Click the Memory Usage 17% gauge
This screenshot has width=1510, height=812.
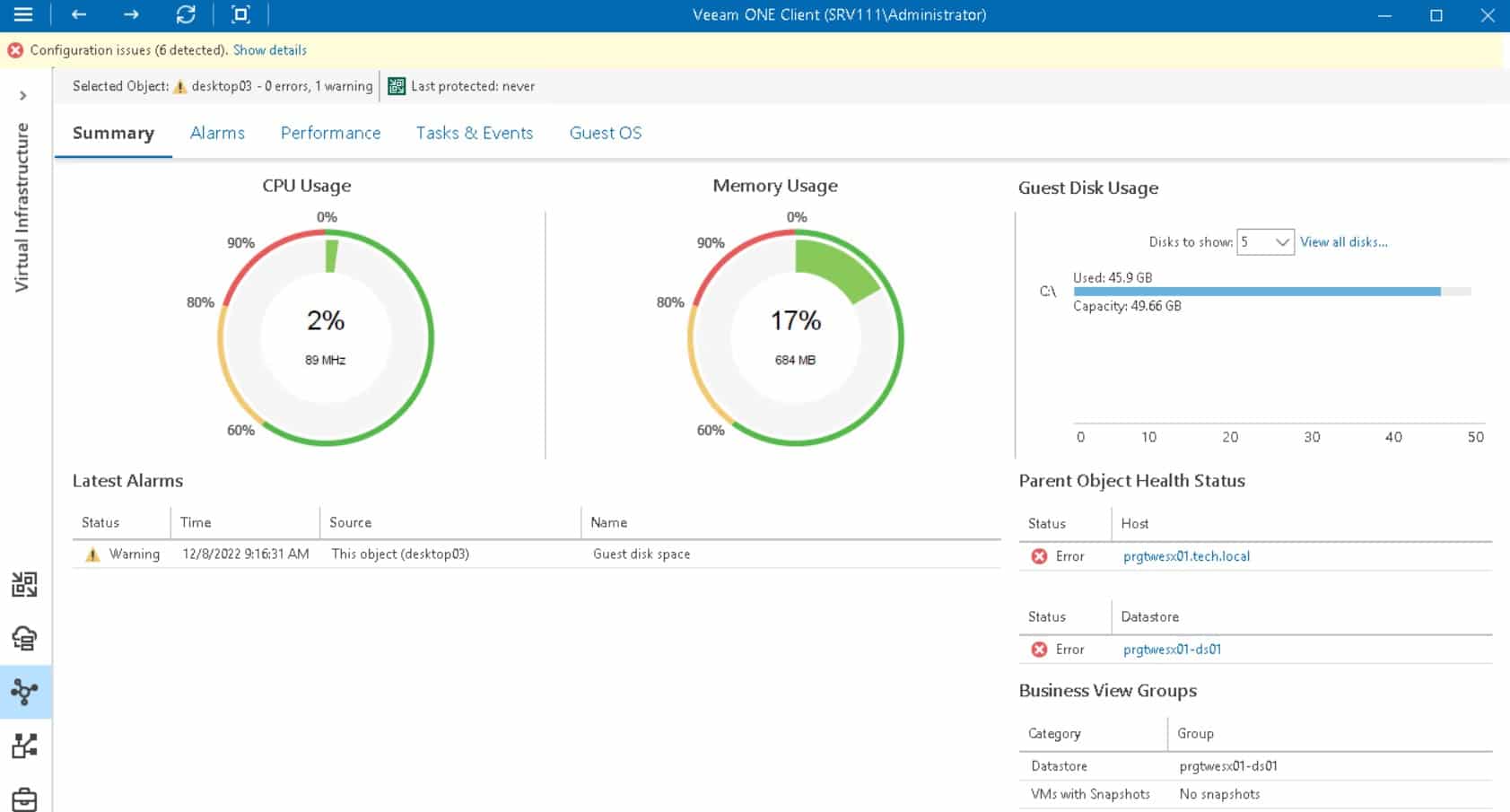(796, 337)
